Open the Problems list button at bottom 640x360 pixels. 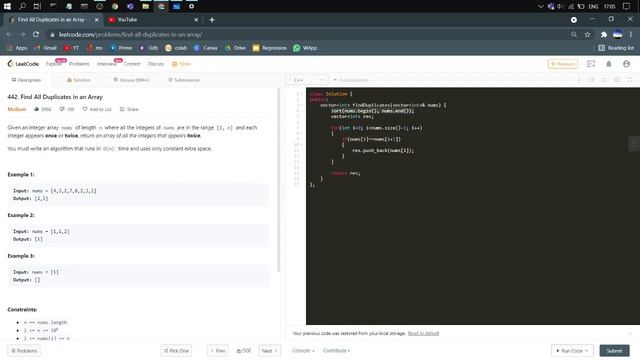coord(24,351)
